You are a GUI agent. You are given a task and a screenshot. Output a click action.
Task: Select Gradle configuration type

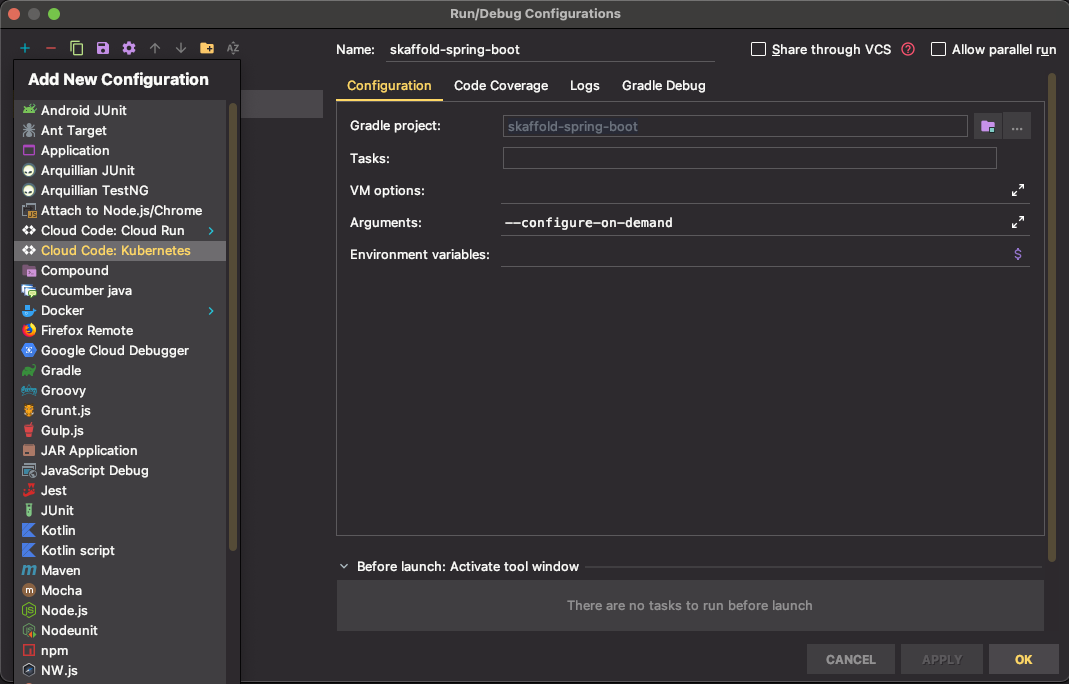(x=120, y=370)
